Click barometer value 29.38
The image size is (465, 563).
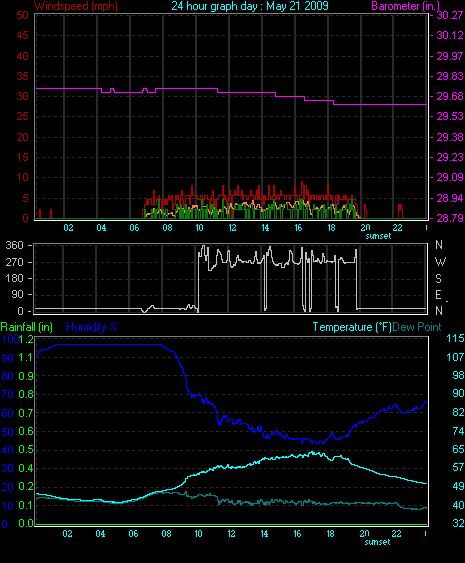(x=450, y=137)
